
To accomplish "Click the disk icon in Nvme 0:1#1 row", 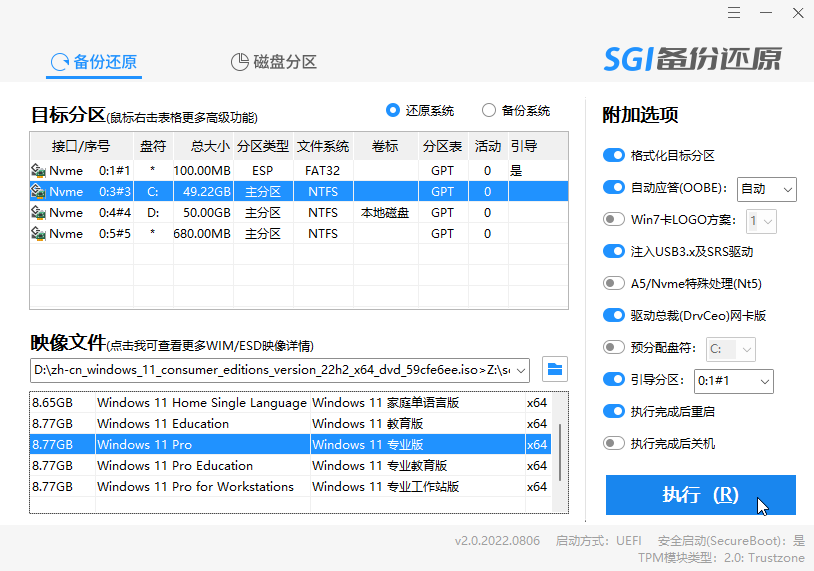I will pos(38,170).
